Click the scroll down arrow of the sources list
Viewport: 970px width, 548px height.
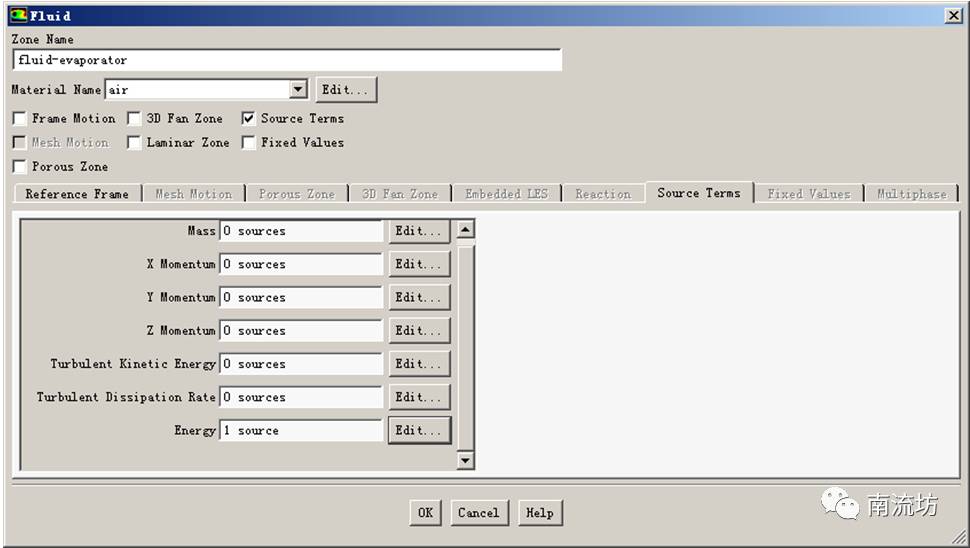(x=465, y=460)
